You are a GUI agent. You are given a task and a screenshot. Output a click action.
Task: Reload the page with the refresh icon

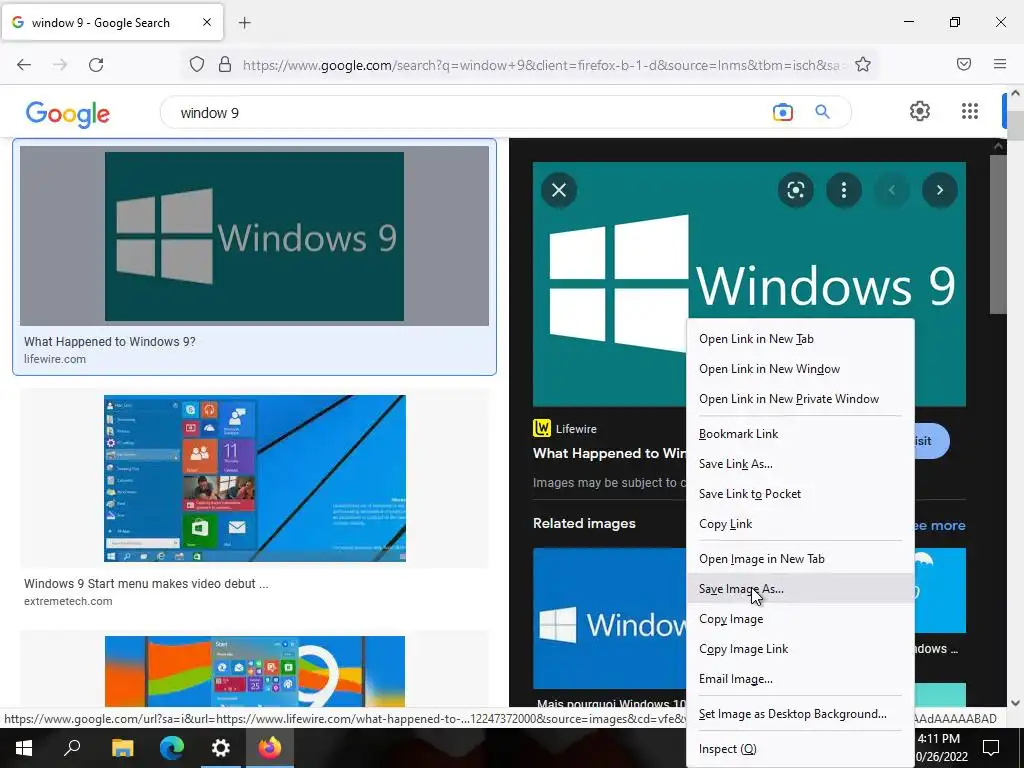click(96, 64)
